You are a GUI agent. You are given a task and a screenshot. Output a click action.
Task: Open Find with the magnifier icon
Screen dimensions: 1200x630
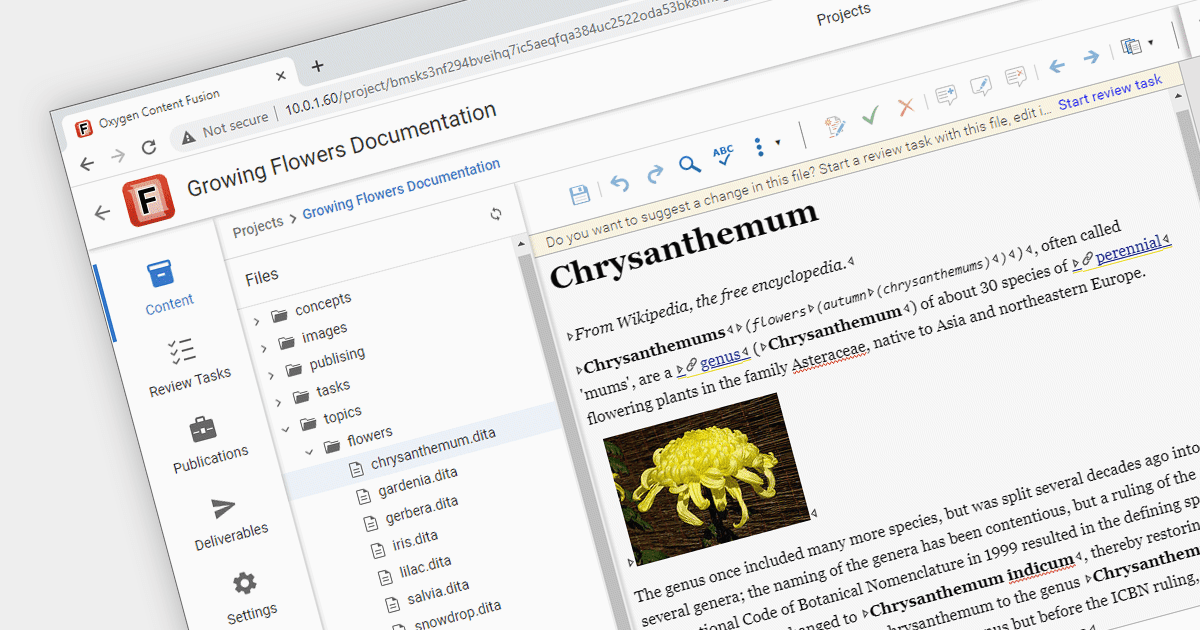(x=689, y=165)
